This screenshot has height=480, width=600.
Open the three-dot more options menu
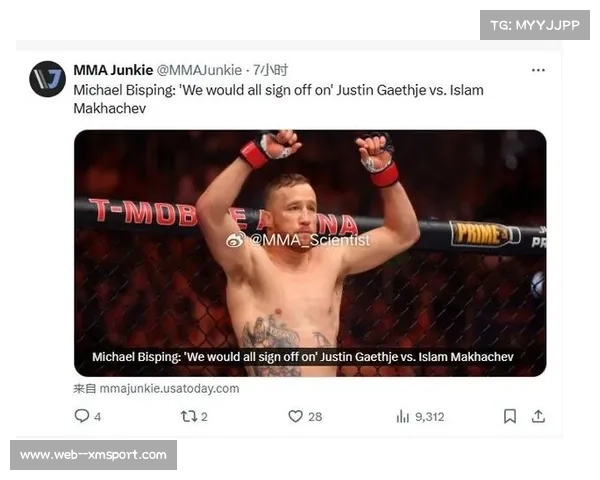(538, 70)
